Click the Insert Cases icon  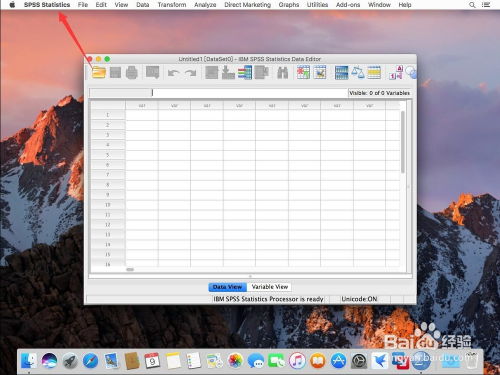tap(303, 72)
